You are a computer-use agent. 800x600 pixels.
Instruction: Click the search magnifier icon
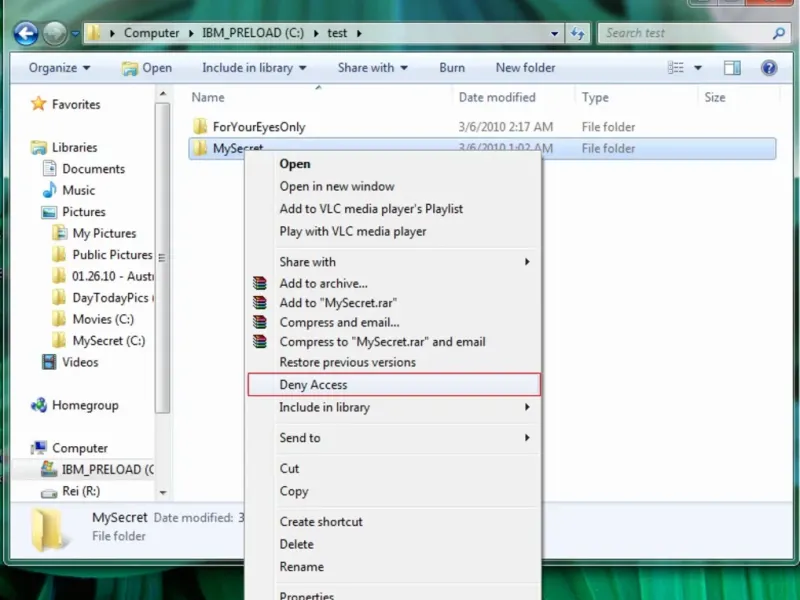click(779, 33)
